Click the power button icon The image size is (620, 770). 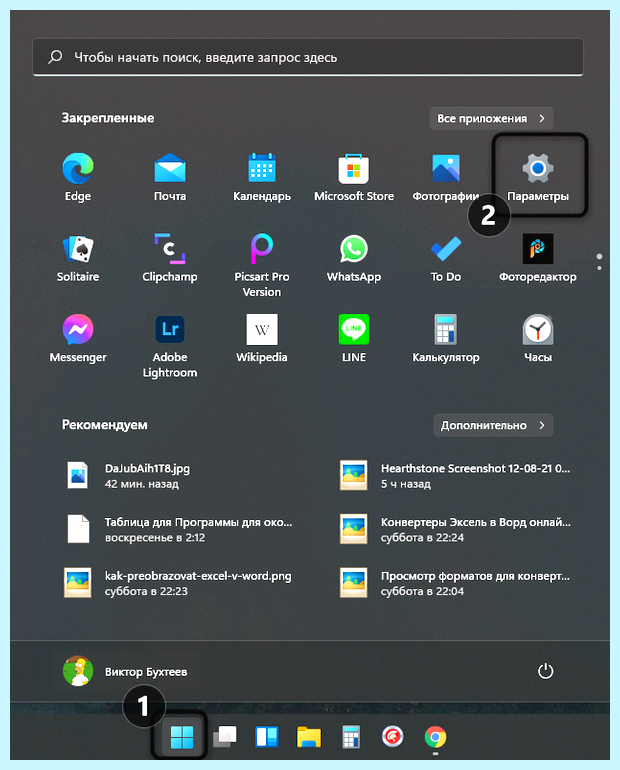545,671
